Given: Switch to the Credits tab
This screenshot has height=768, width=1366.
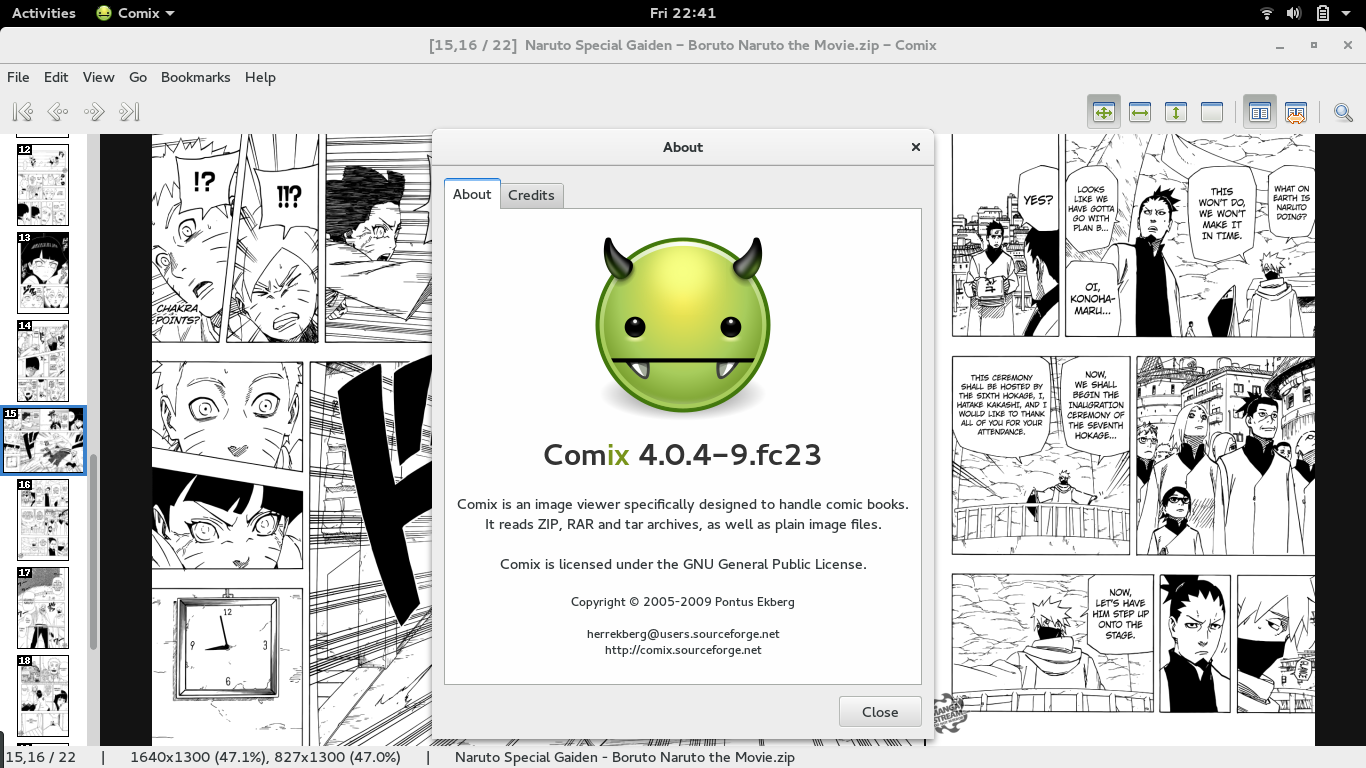Looking at the screenshot, I should click(x=531, y=195).
